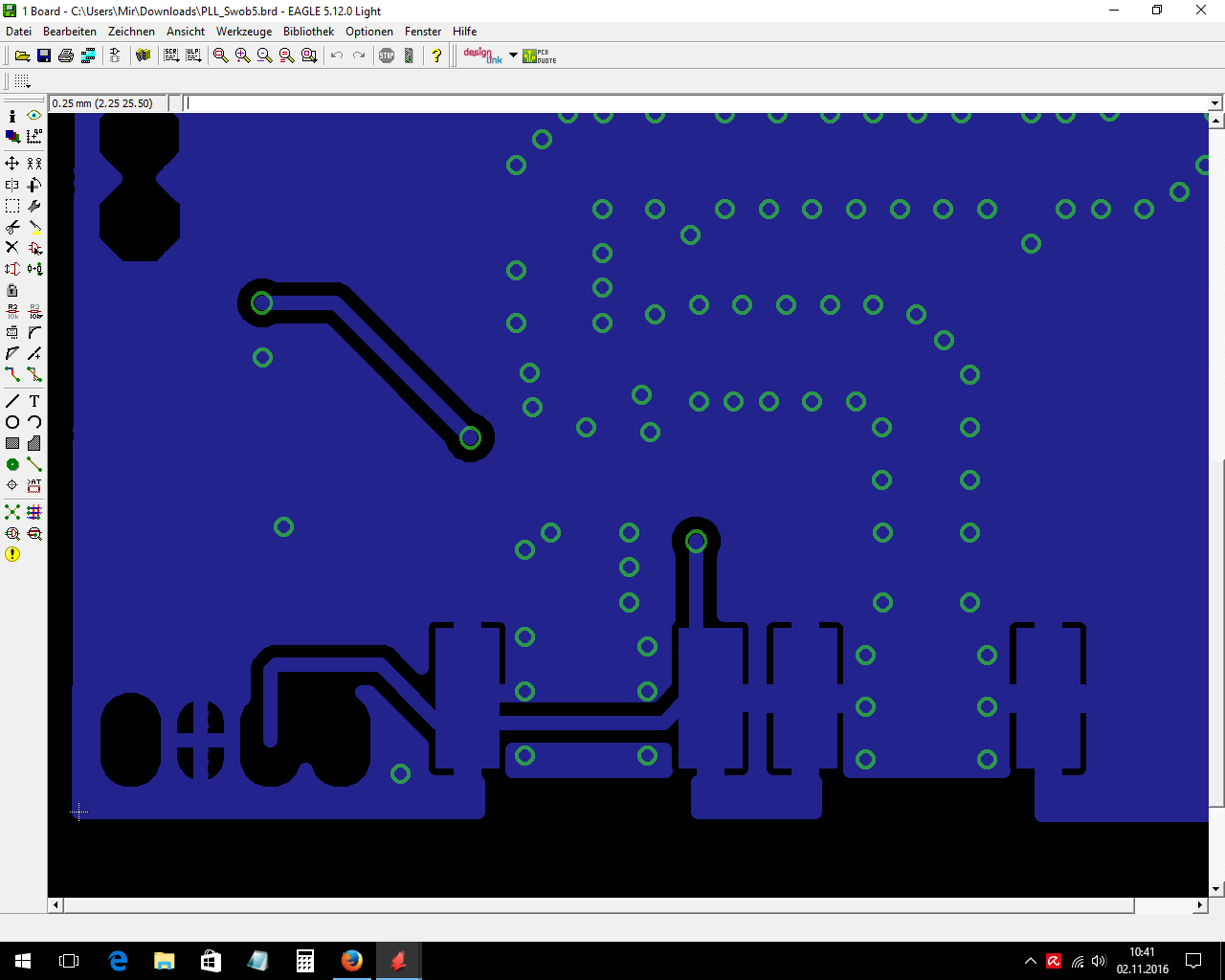Select the Route tool
This screenshot has height=980, width=1225.
click(x=12, y=374)
